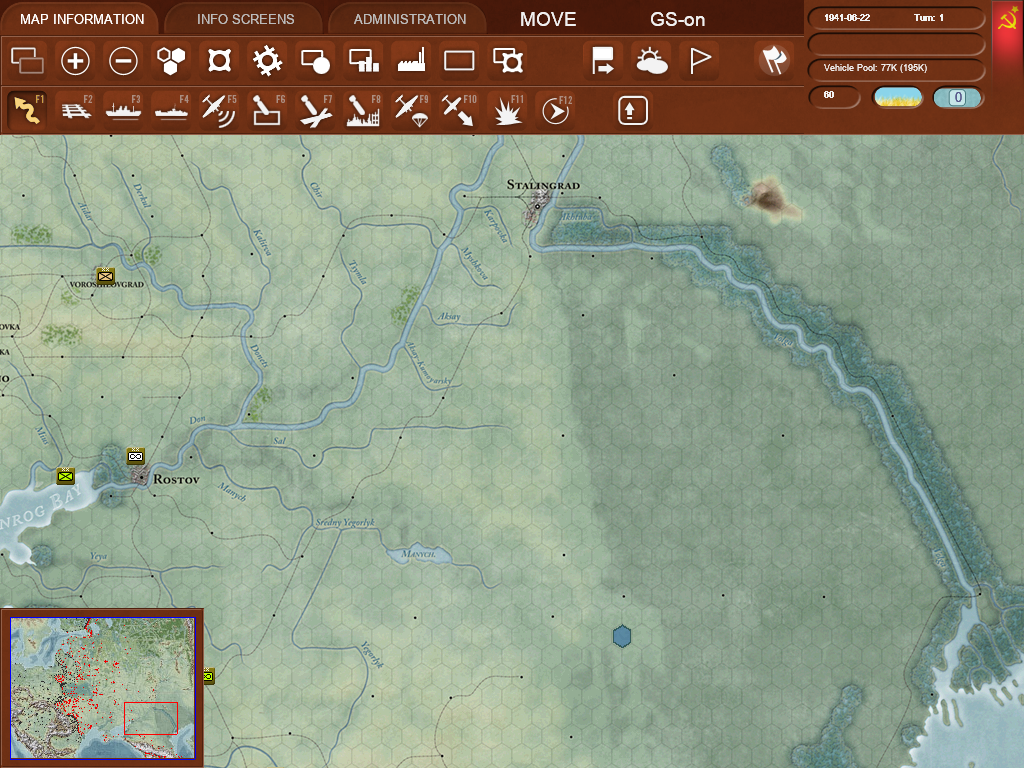Select bomb city mode (F8)
Screen dimensions: 1024x768
[362, 109]
